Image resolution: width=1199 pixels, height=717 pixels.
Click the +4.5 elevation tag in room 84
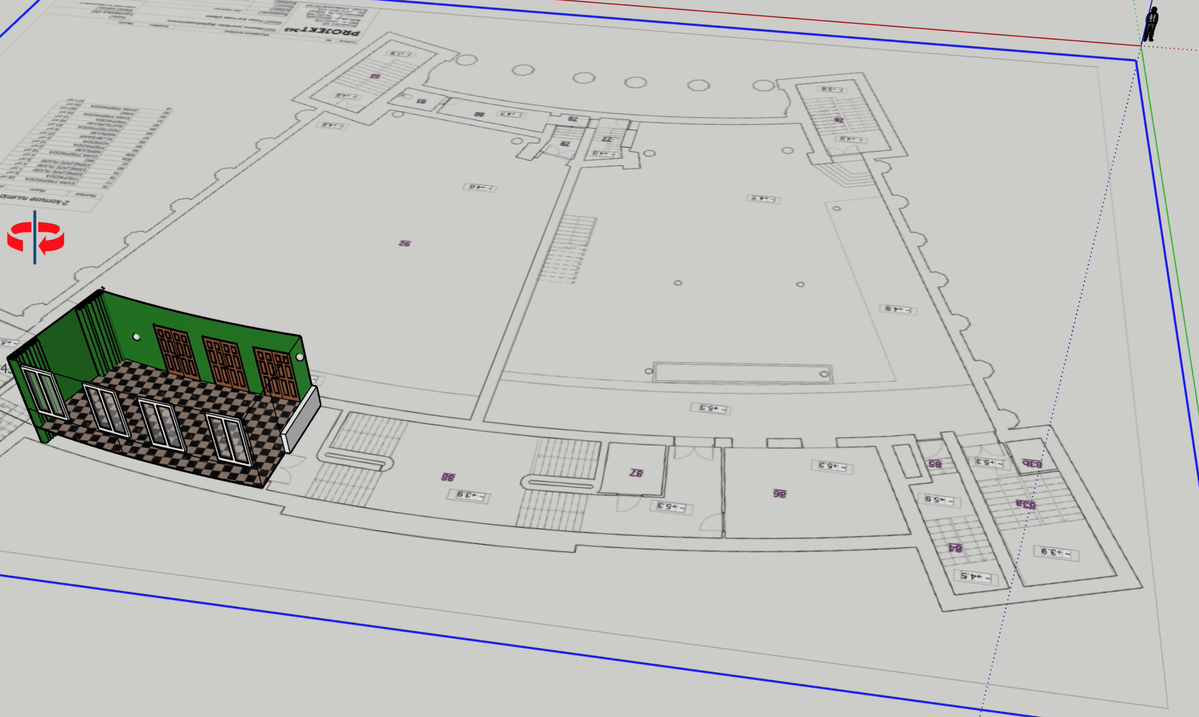tap(974, 577)
